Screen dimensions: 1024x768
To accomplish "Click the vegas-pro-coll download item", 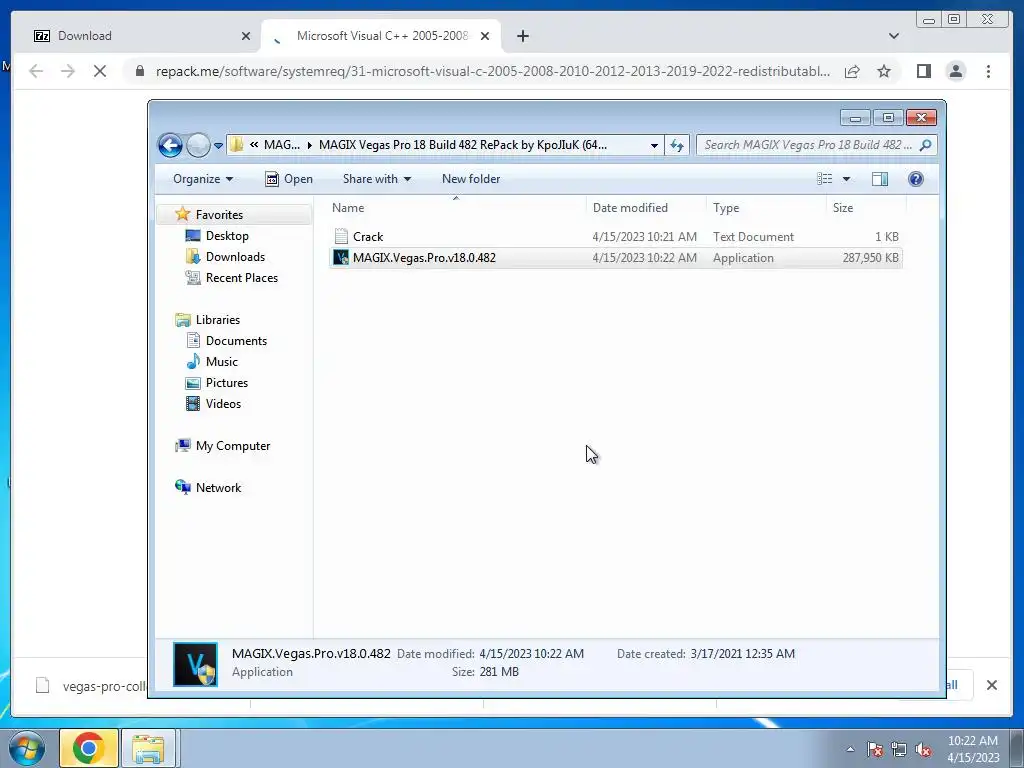I will click(x=91, y=686).
